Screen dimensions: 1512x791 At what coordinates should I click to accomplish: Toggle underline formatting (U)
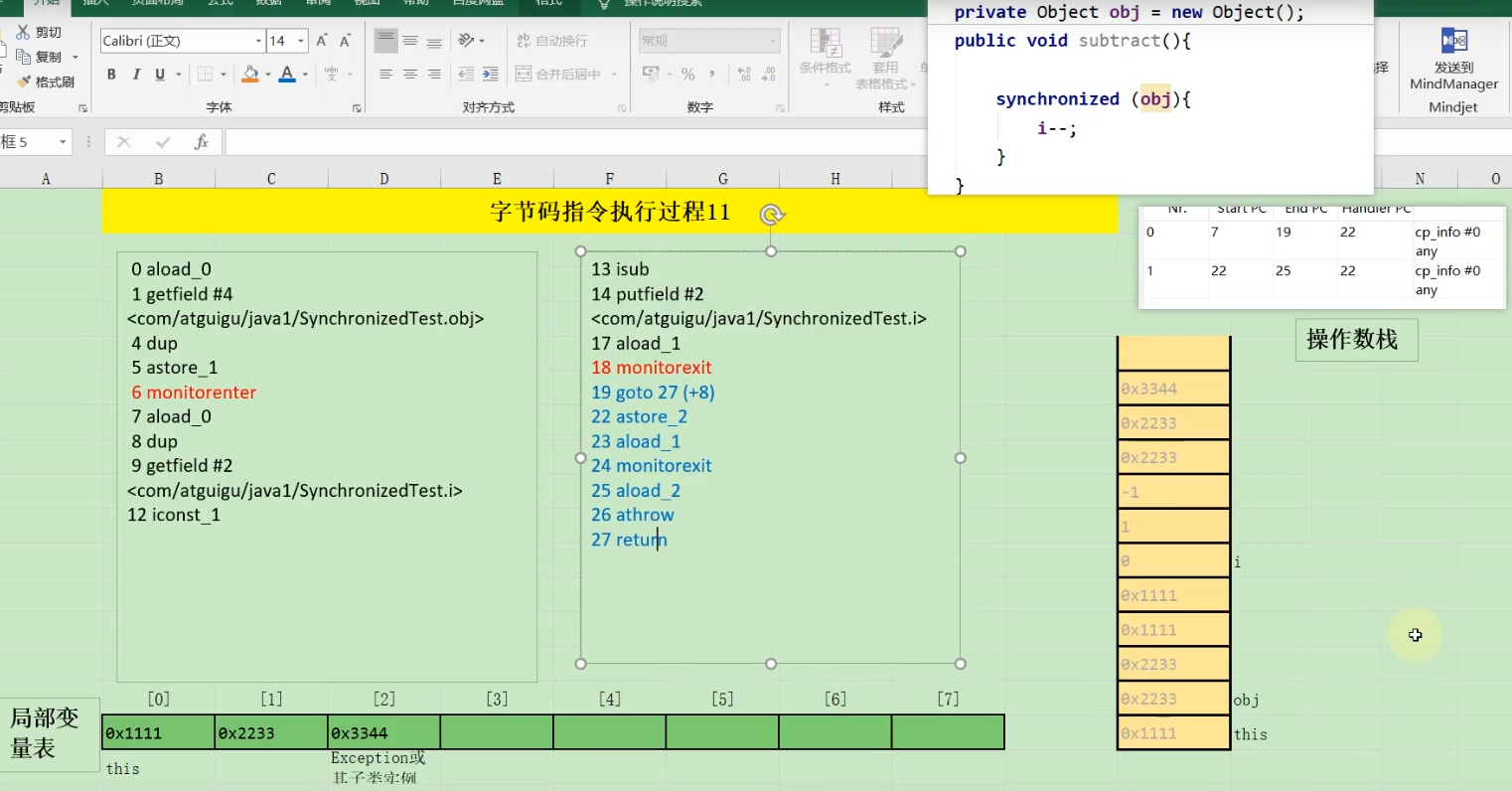160,75
